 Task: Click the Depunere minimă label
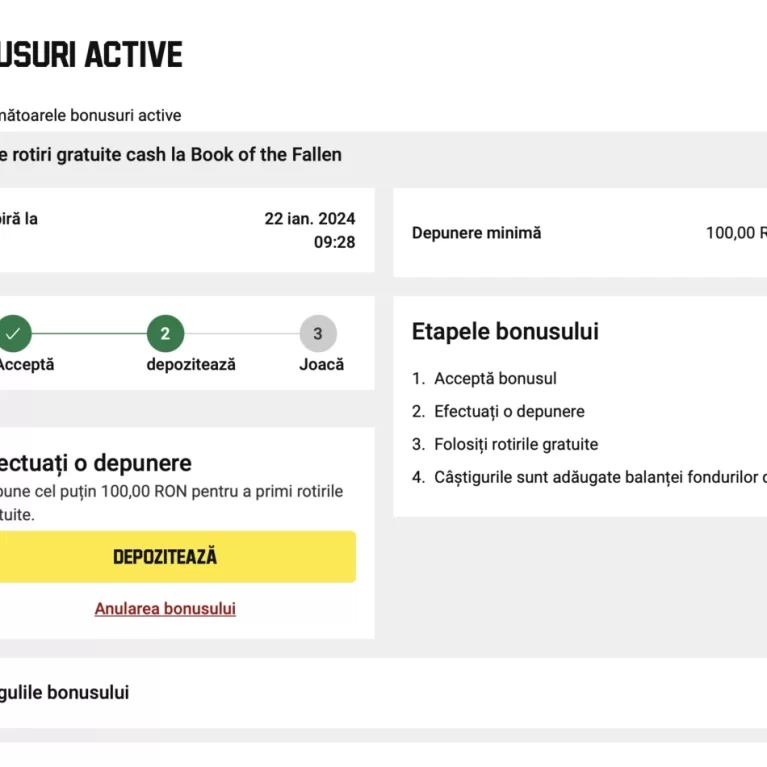coord(476,233)
